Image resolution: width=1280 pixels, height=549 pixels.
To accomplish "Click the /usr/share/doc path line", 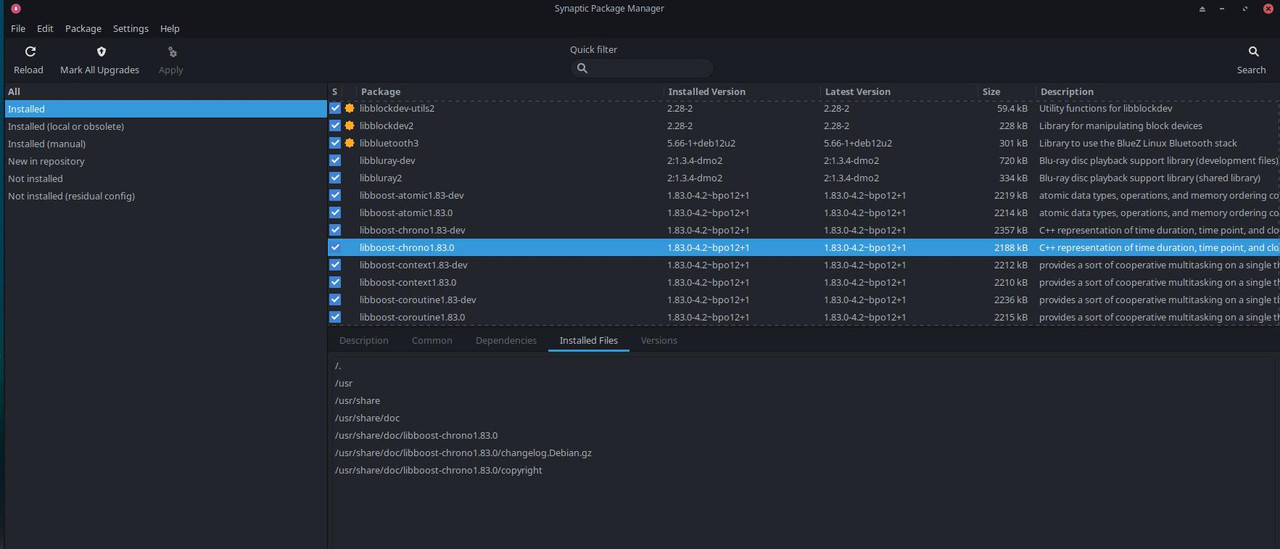I will tap(367, 418).
